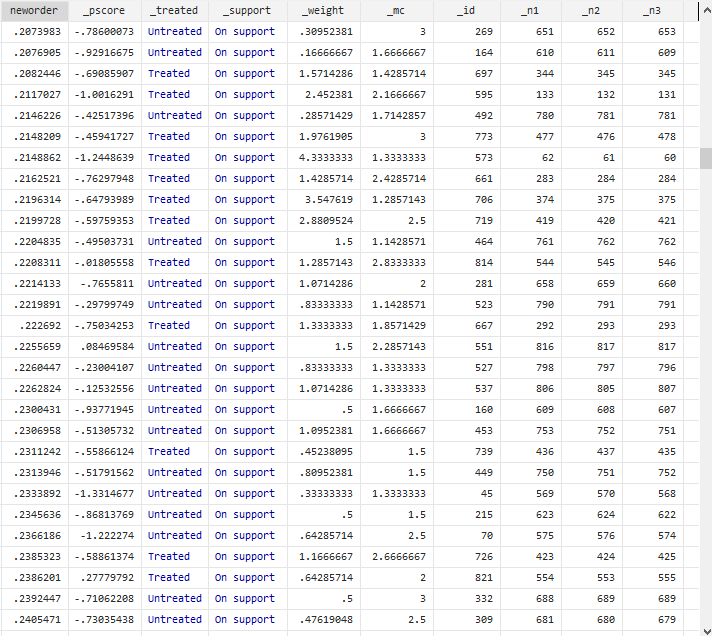Select pscore cell -1.222274
This screenshot has width=712, height=636.
[105, 536]
